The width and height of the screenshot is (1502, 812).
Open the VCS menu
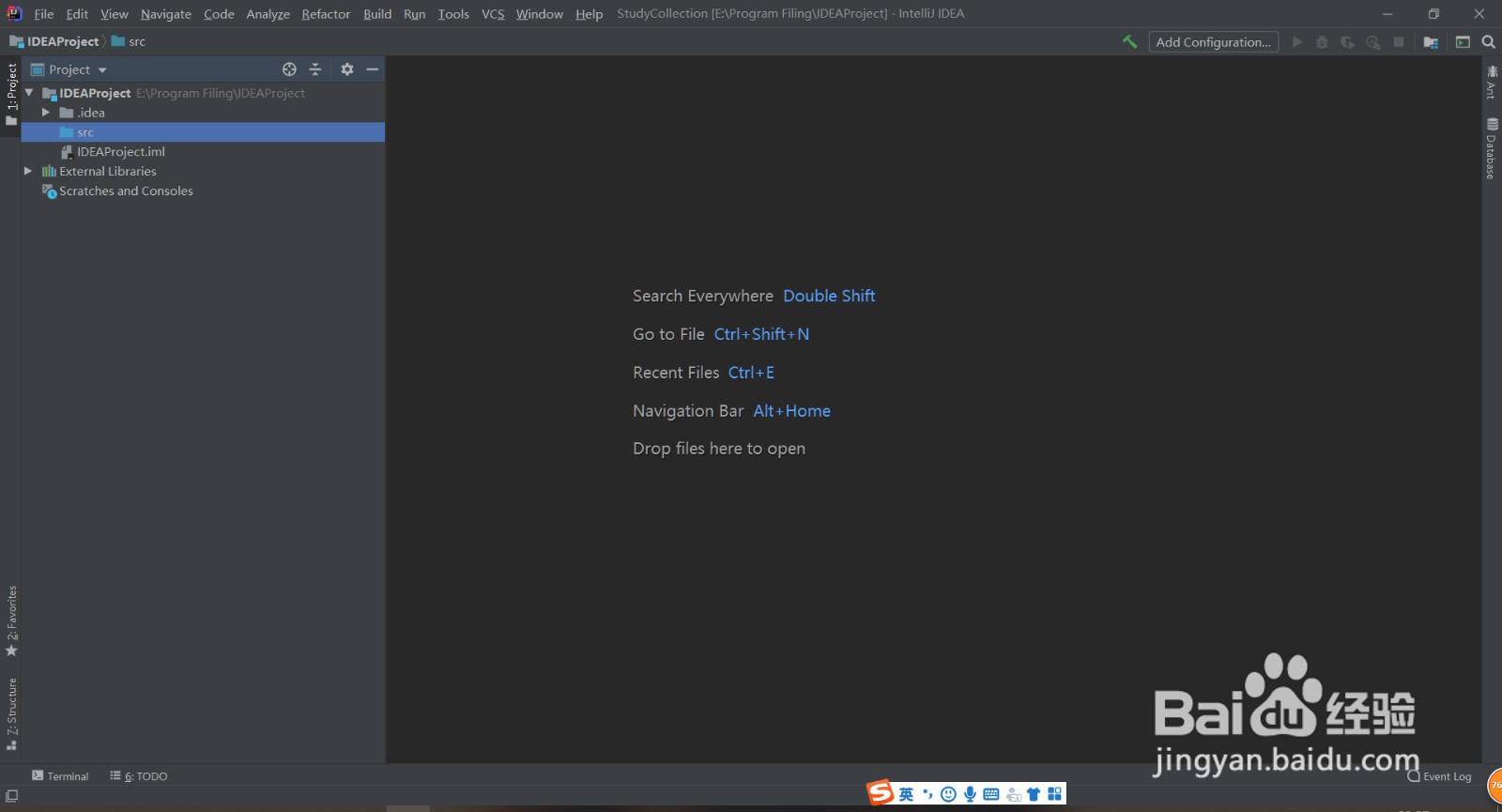pyautogui.click(x=493, y=14)
